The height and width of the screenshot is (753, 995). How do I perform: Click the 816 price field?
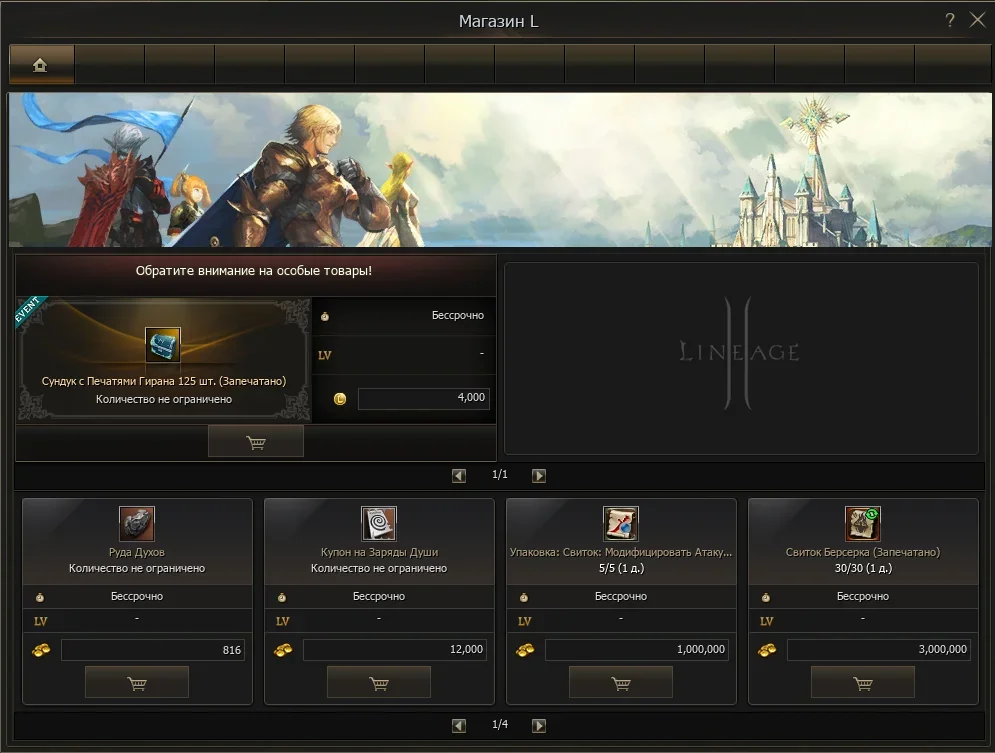(153, 650)
